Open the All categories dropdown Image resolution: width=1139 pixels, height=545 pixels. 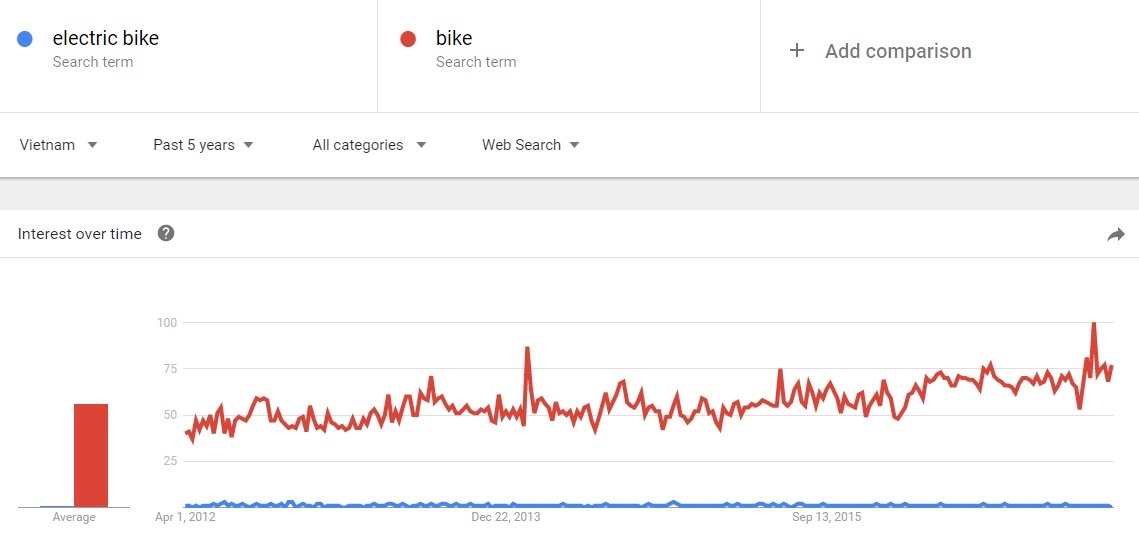pyautogui.click(x=369, y=145)
